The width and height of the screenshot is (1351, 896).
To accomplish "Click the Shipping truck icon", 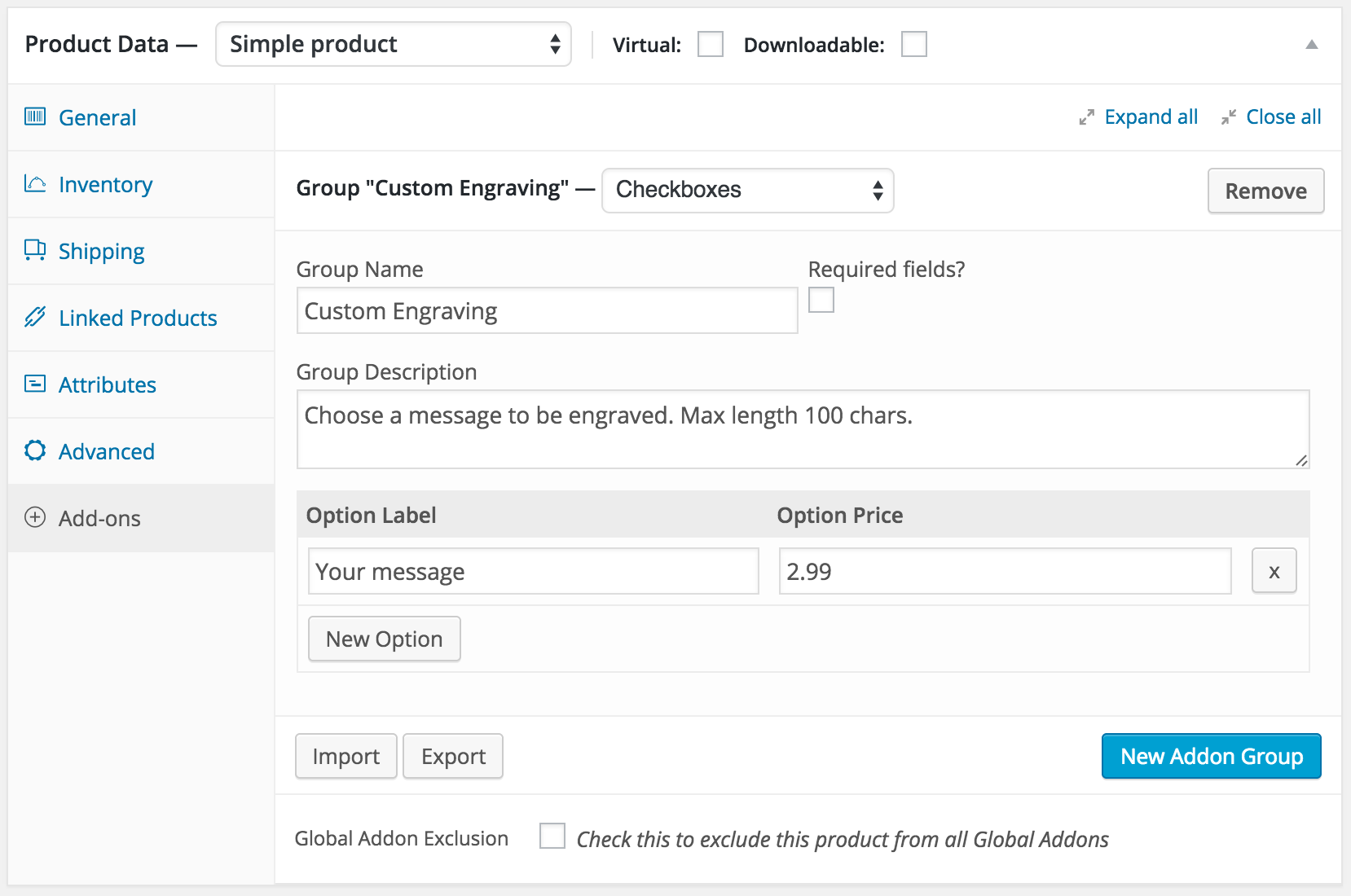I will 35,250.
